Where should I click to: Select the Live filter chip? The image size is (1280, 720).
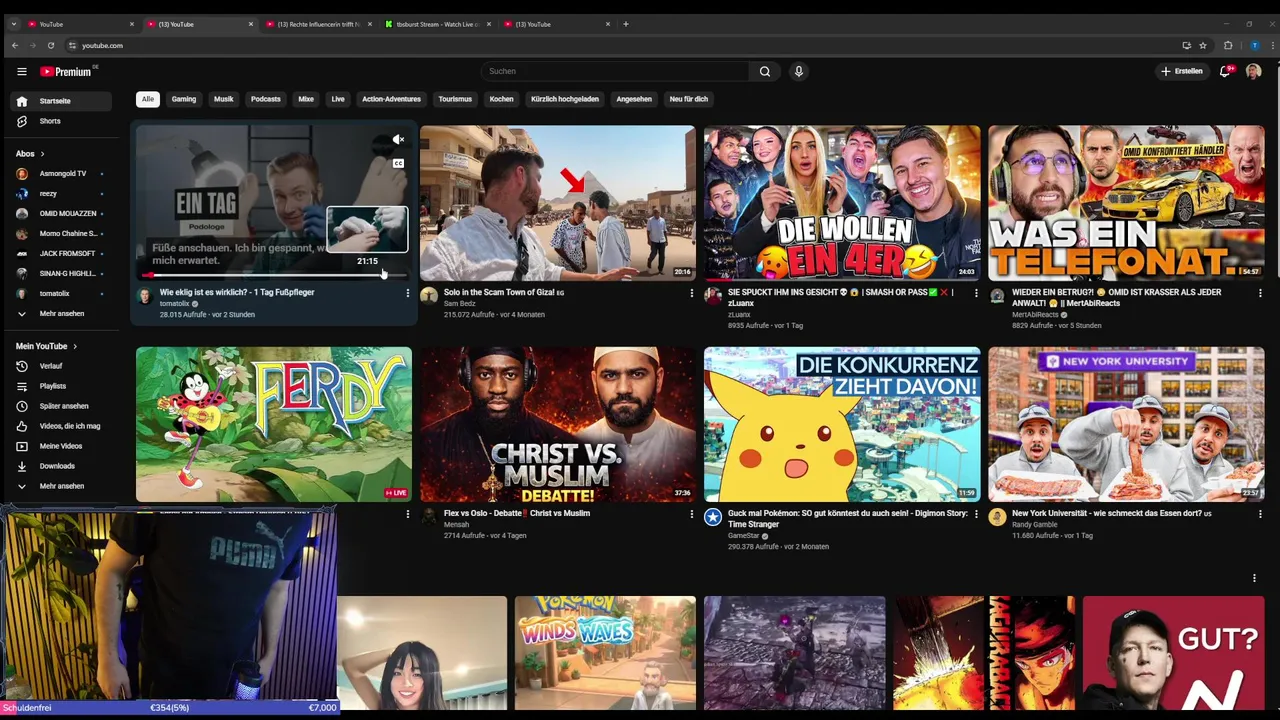(x=338, y=99)
